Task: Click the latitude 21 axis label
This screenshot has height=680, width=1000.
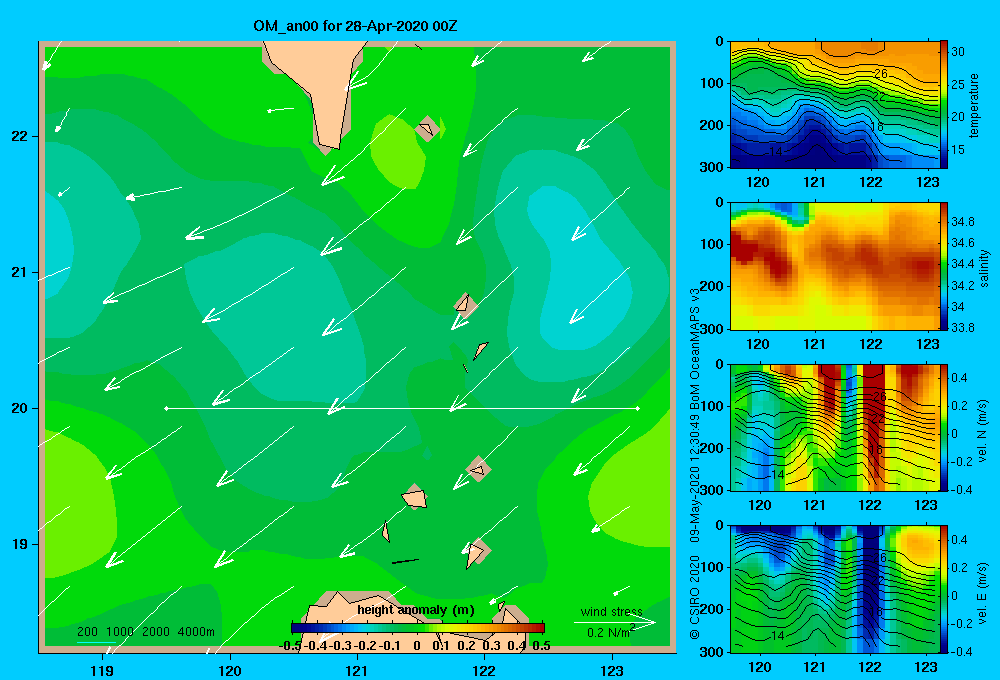Action: tap(20, 272)
